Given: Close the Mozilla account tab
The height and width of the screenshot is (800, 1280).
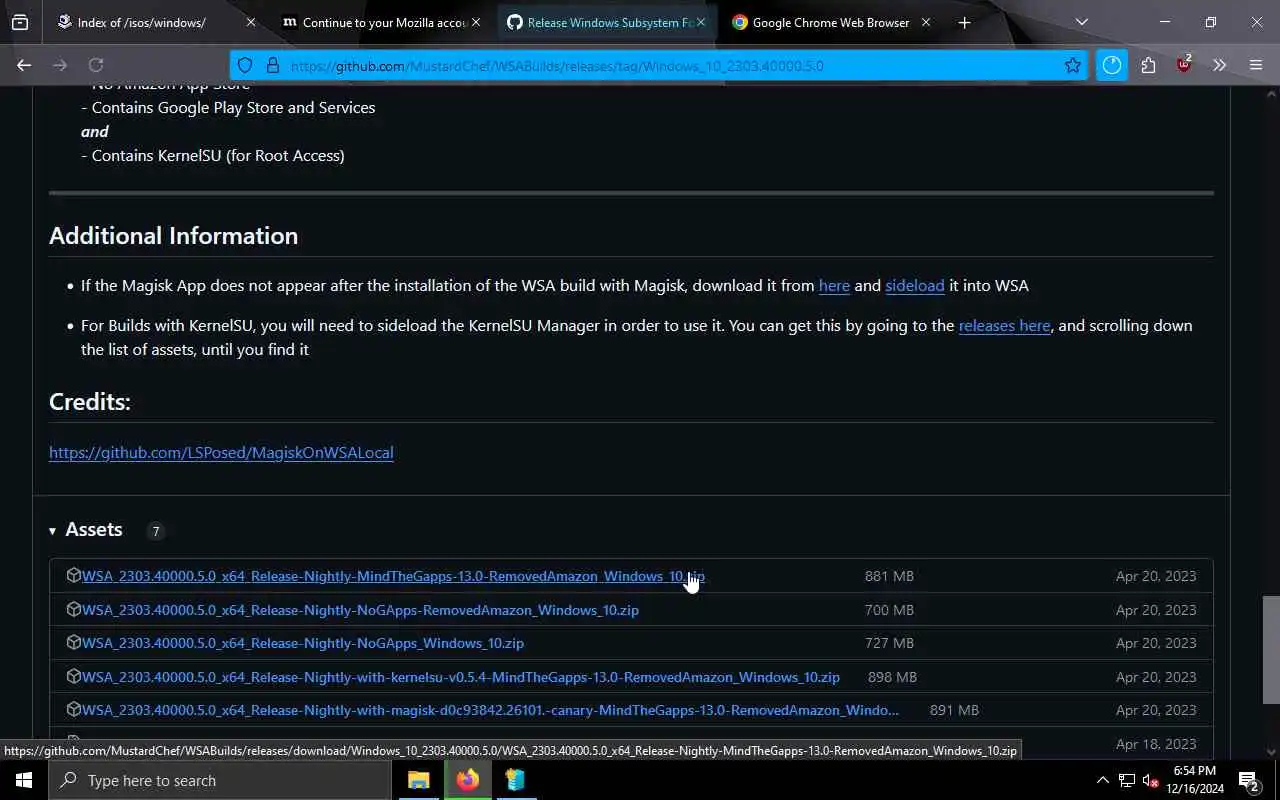Looking at the screenshot, I should click(x=476, y=22).
